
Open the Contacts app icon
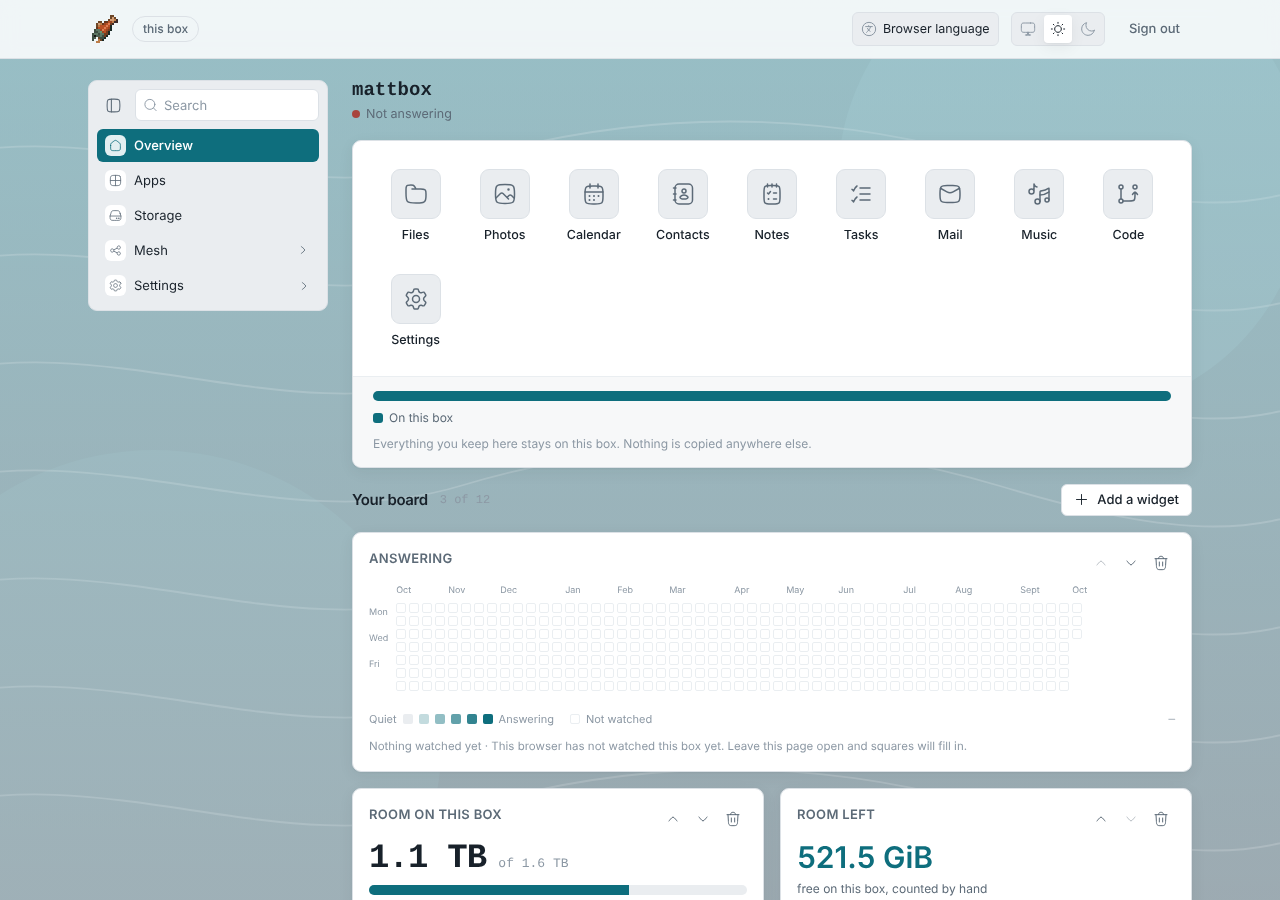coord(683,194)
